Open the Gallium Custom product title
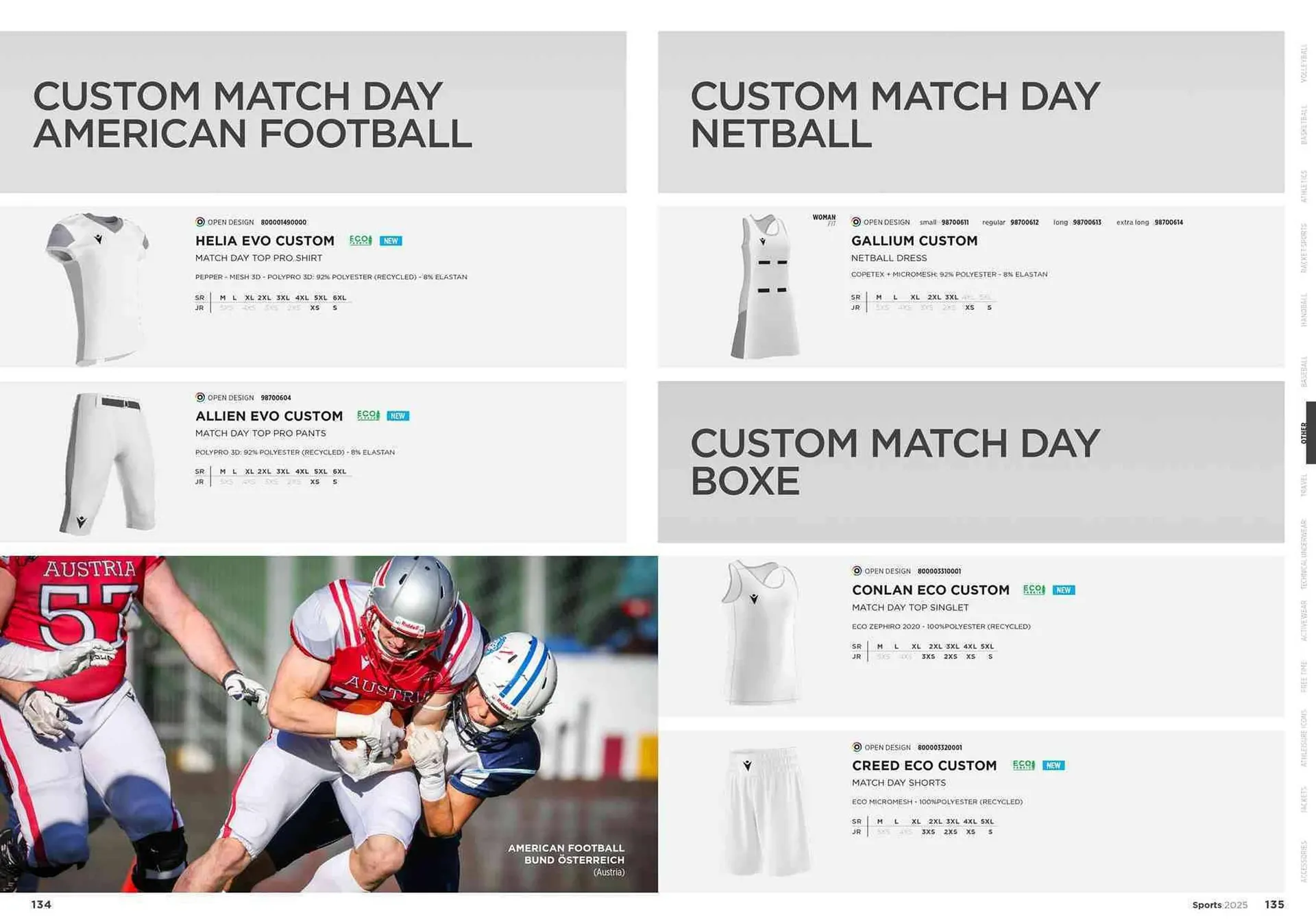1316x924 pixels. [x=914, y=241]
